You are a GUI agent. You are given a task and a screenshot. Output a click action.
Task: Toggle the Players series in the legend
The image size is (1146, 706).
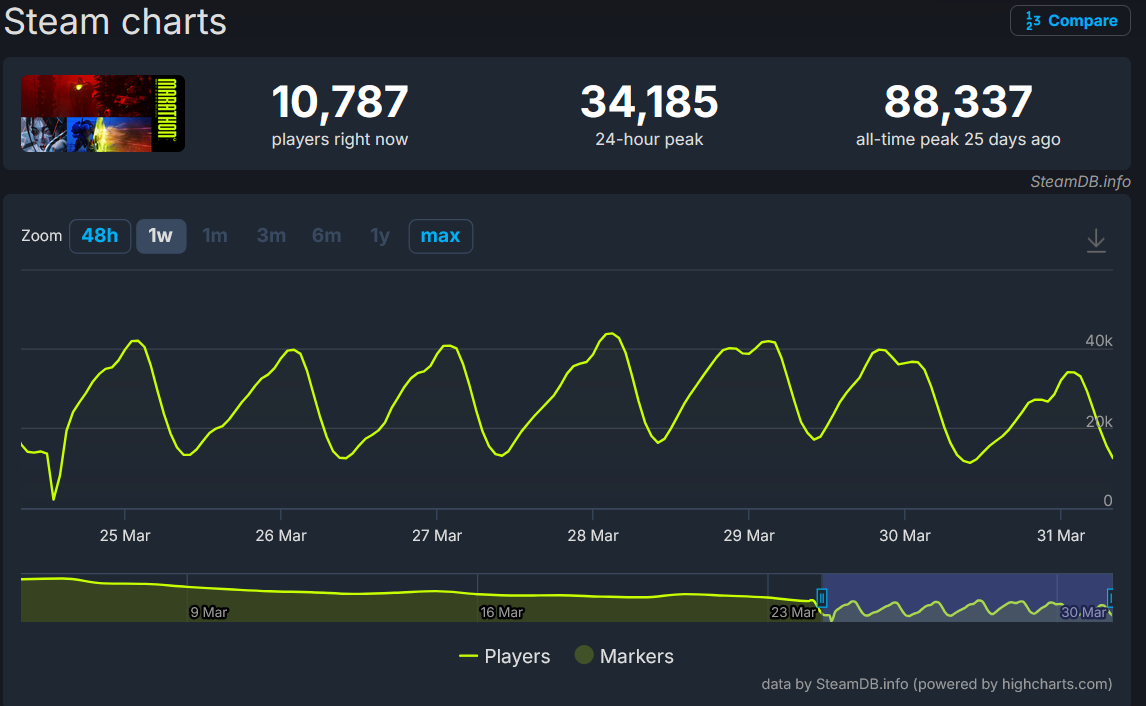click(x=504, y=656)
